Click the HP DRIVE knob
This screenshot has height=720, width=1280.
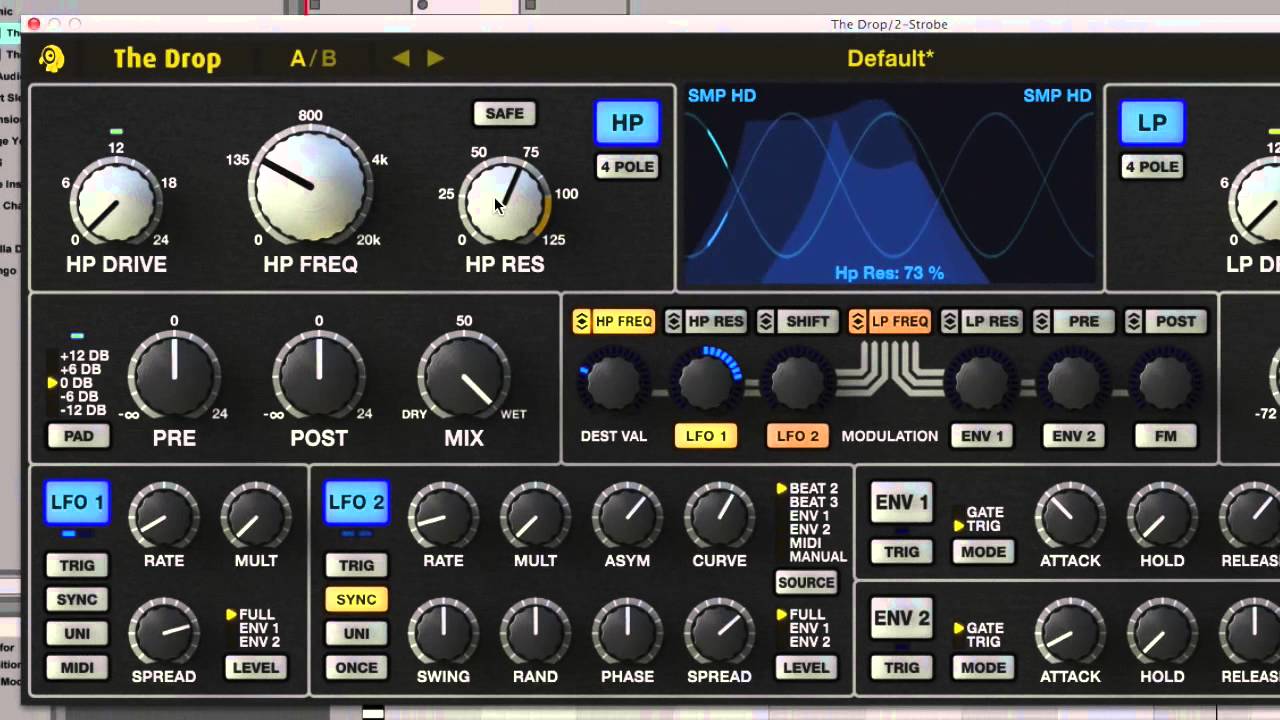[x=116, y=202]
